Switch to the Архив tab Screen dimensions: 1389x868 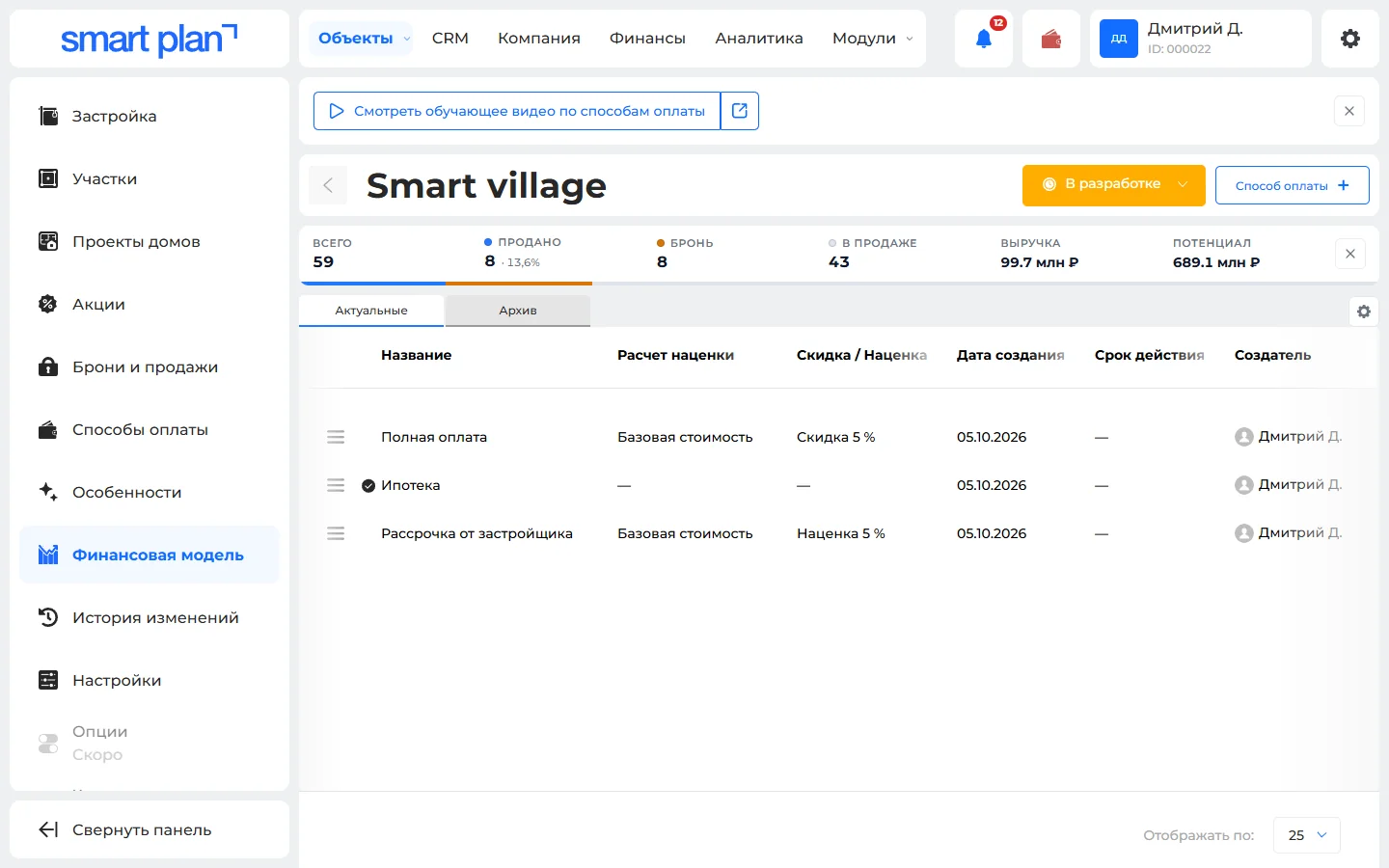point(518,311)
